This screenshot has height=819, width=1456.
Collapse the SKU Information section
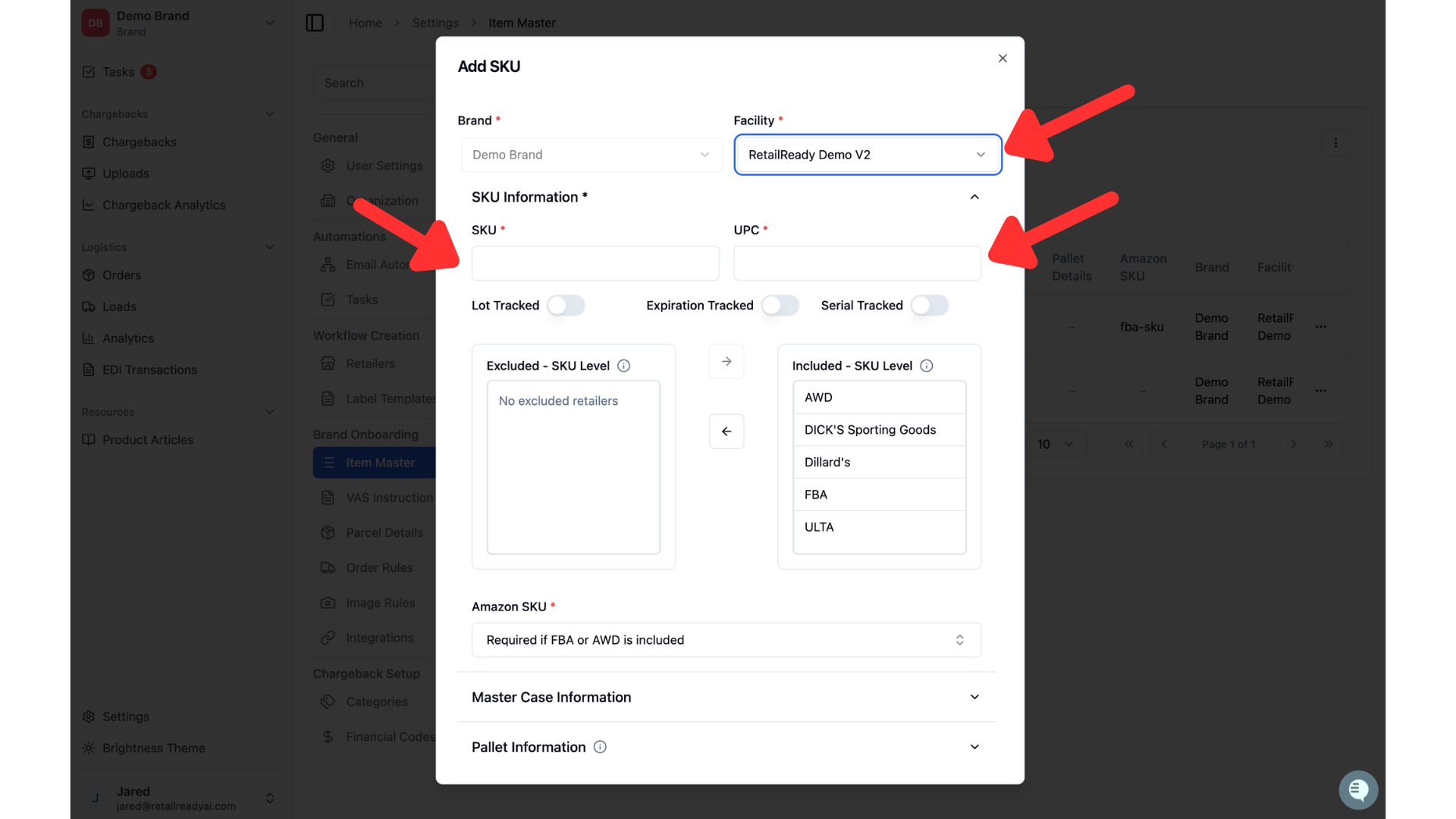point(974,197)
